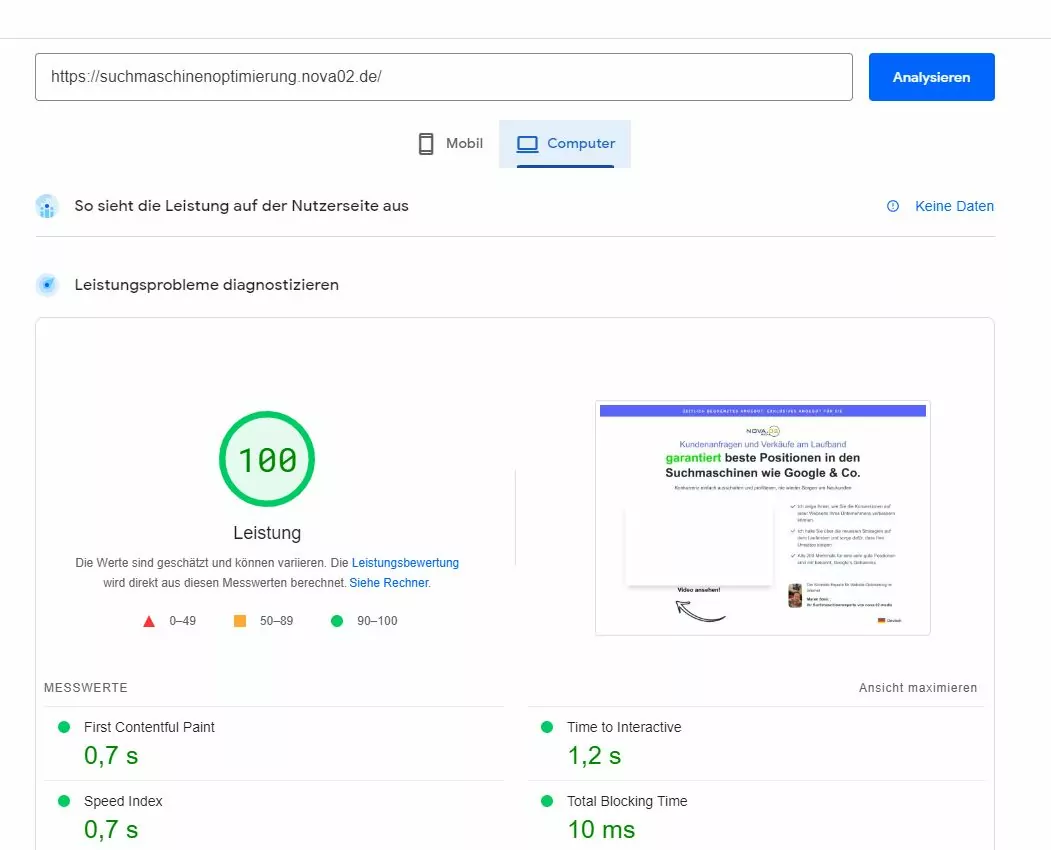Click the URL input field

point(443,77)
